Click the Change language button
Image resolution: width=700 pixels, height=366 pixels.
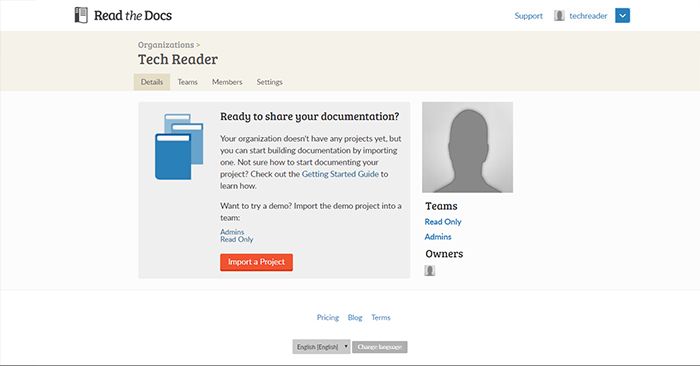[379, 347]
